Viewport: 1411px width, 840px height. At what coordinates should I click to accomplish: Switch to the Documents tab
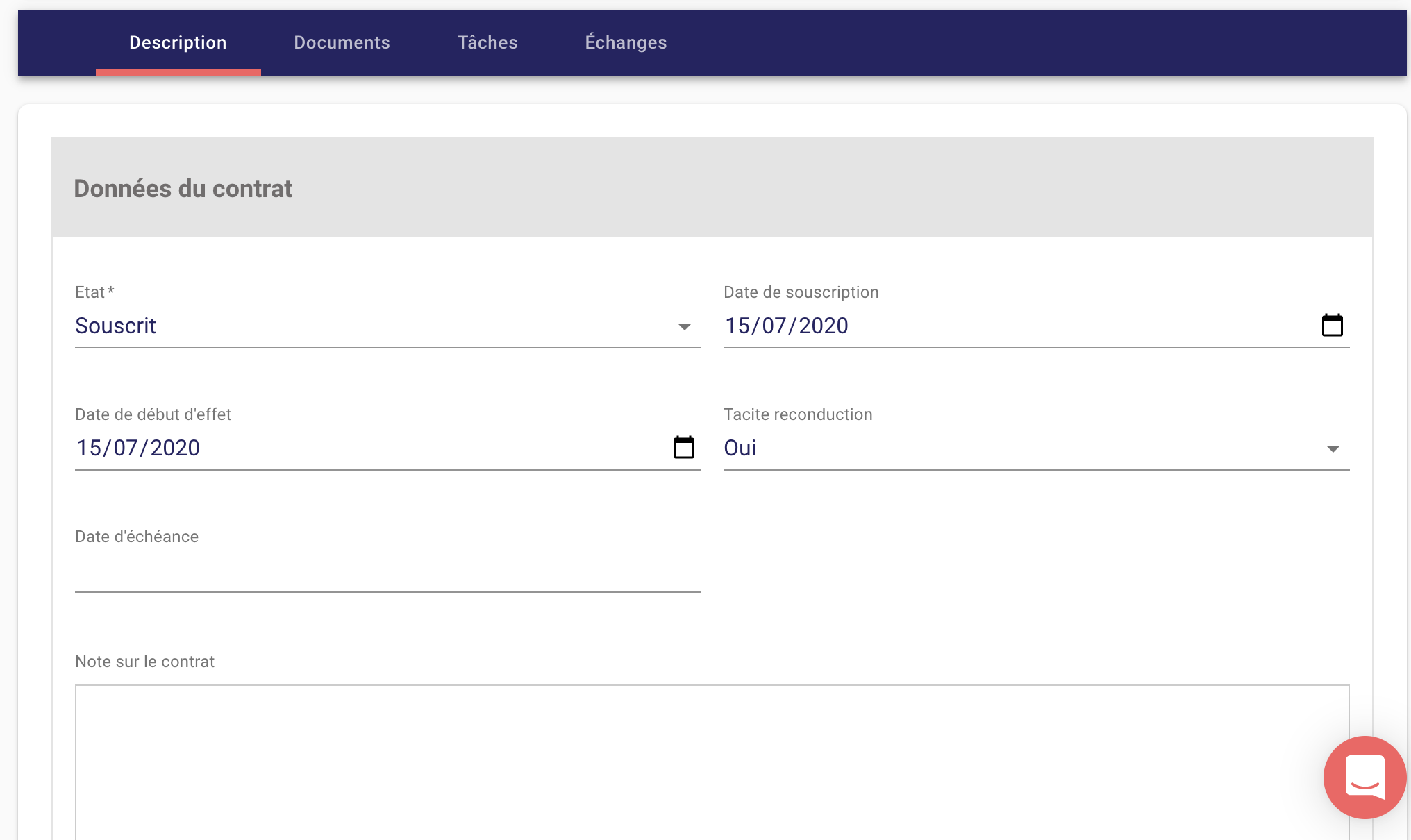342,42
